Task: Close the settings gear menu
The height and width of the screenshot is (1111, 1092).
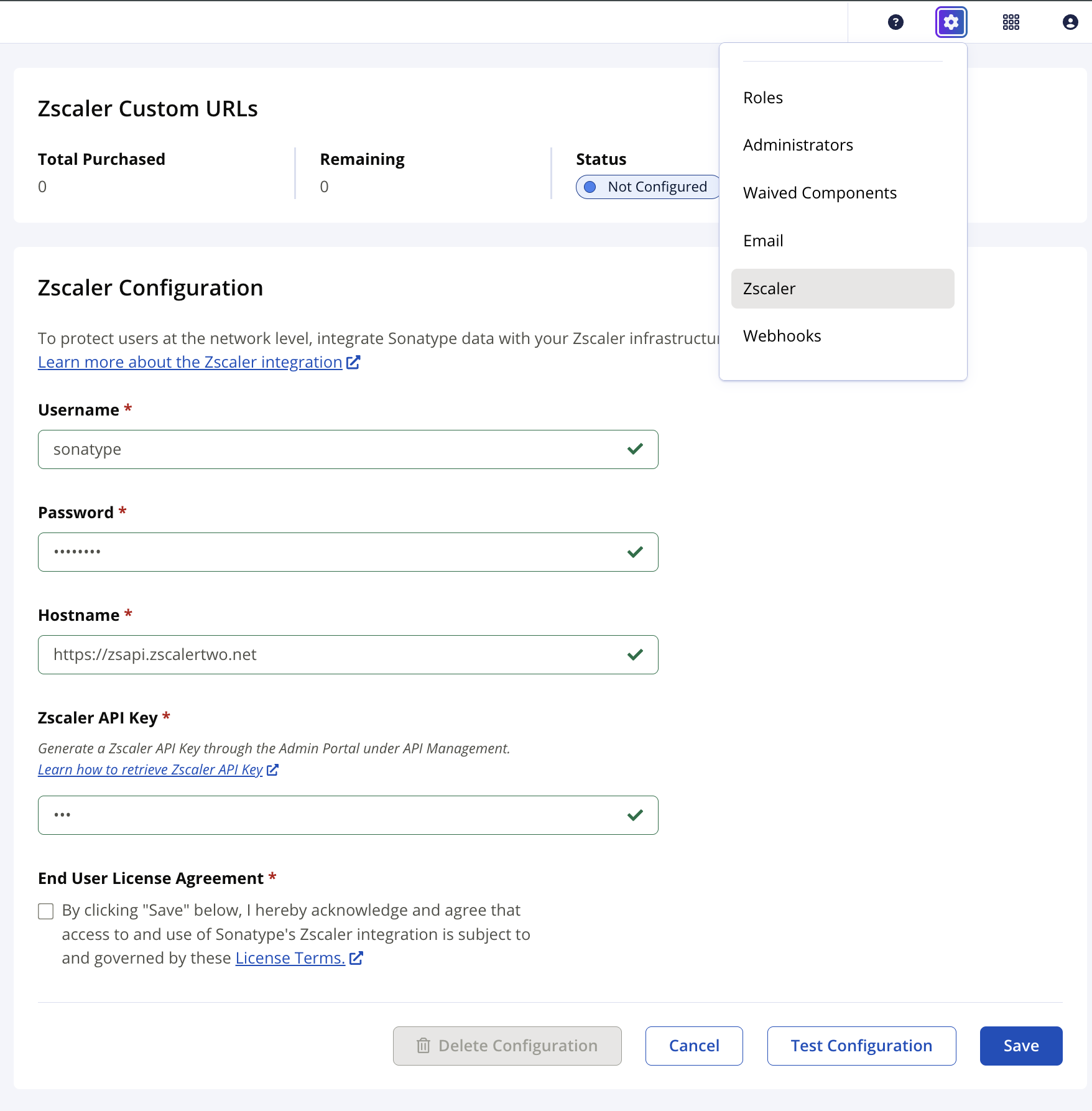Action: [951, 22]
